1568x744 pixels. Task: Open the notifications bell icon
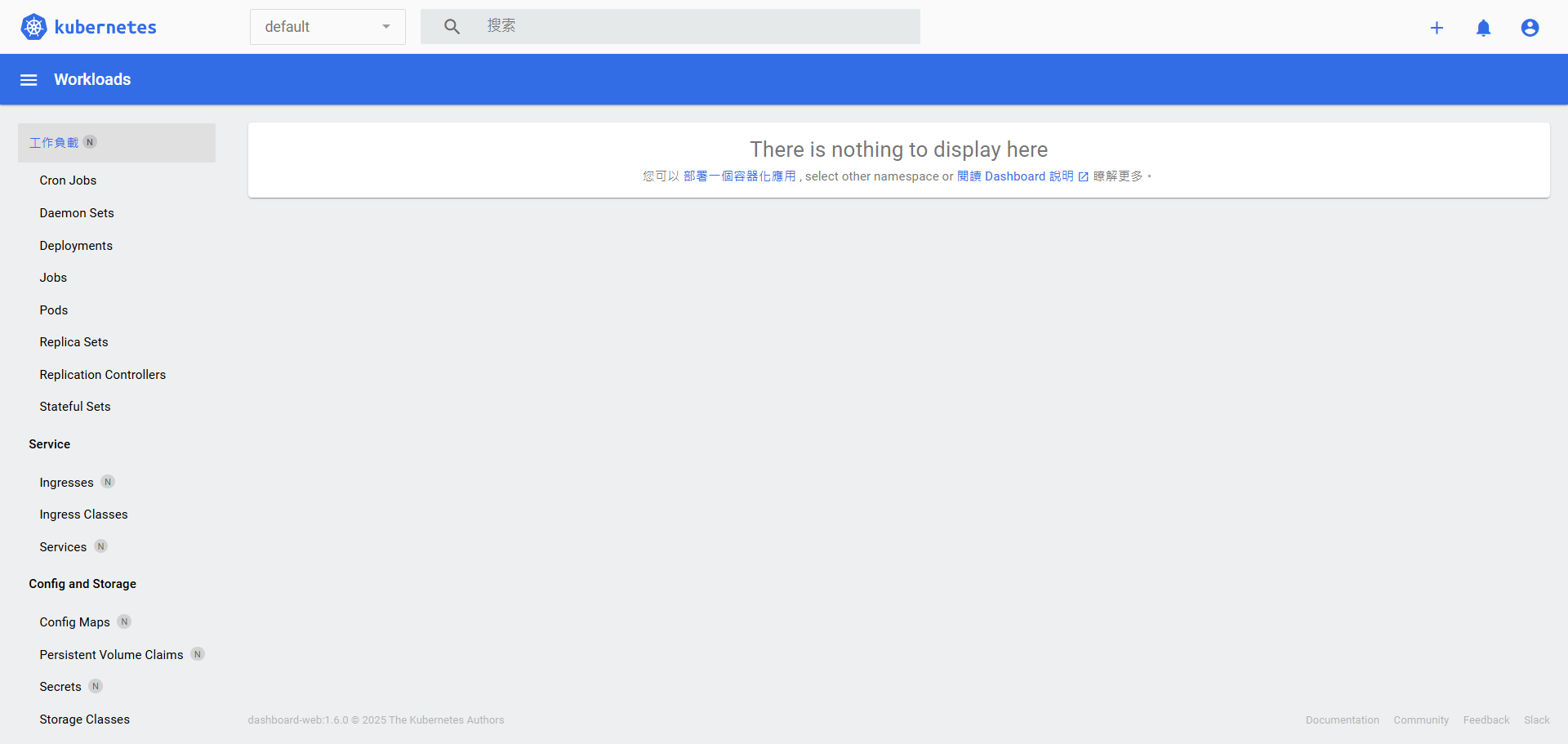(x=1483, y=28)
